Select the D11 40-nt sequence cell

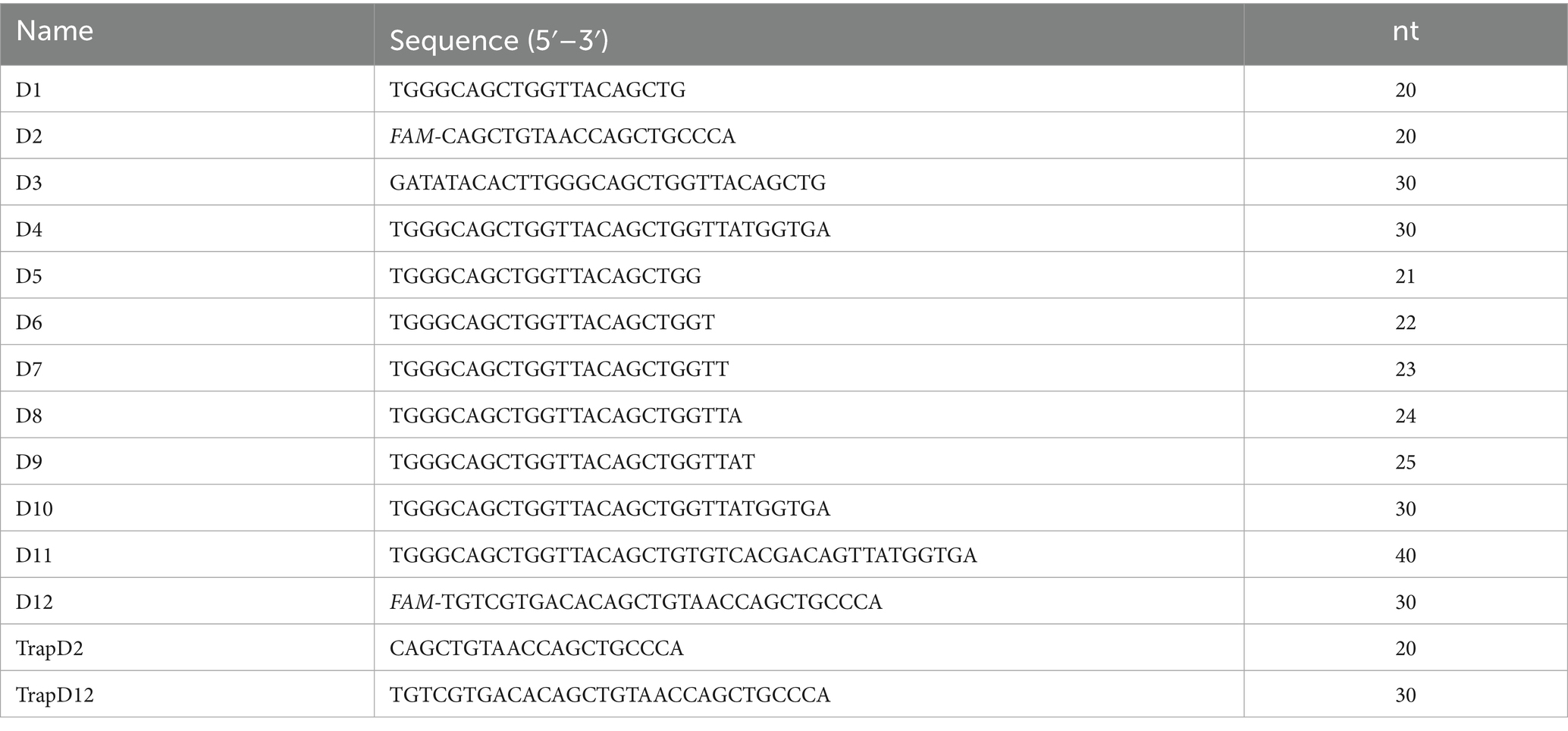point(683,556)
